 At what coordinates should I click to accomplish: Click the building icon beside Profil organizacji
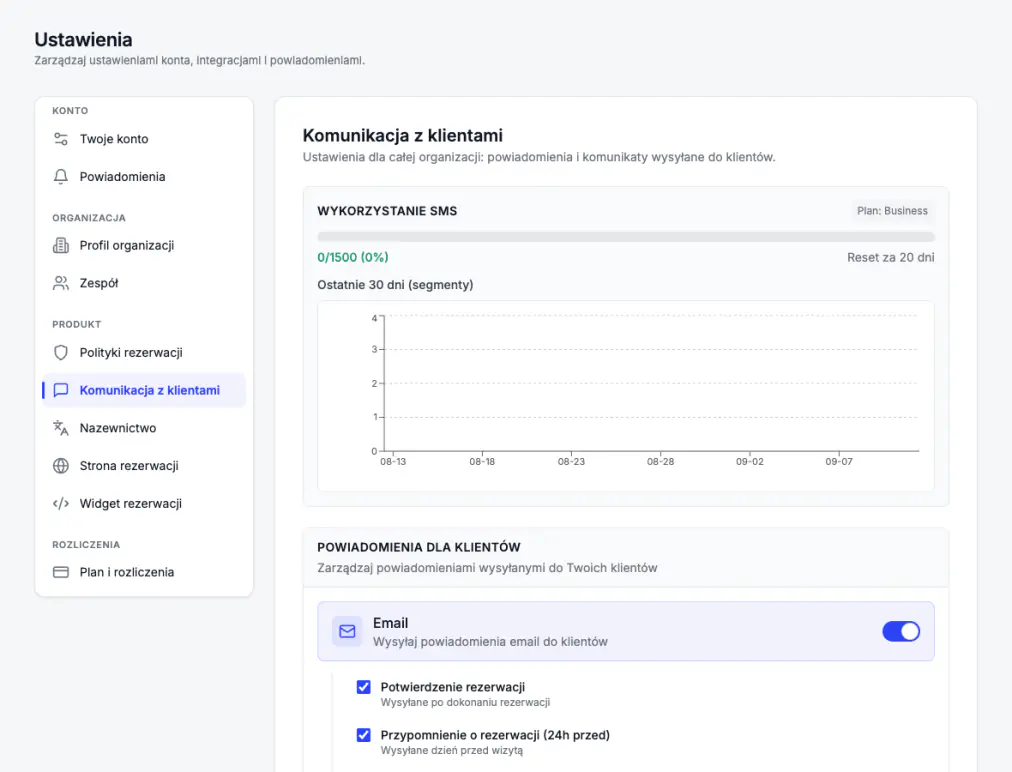tap(61, 245)
